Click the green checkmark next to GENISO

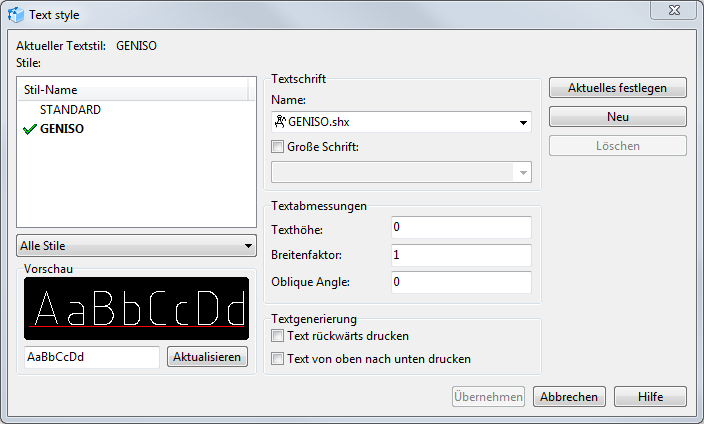pyautogui.click(x=29, y=129)
